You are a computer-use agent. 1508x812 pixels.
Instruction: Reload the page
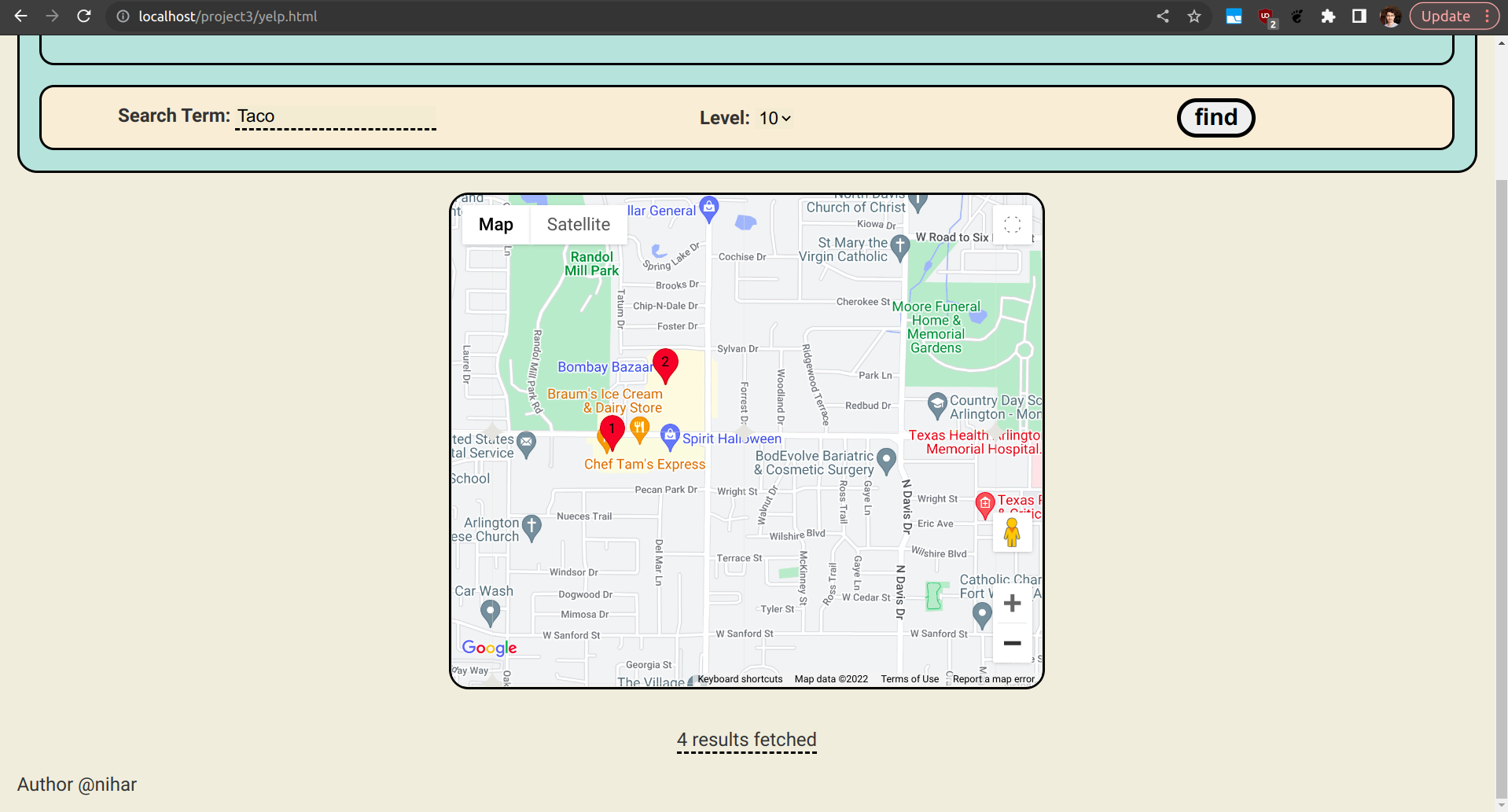coord(84,17)
